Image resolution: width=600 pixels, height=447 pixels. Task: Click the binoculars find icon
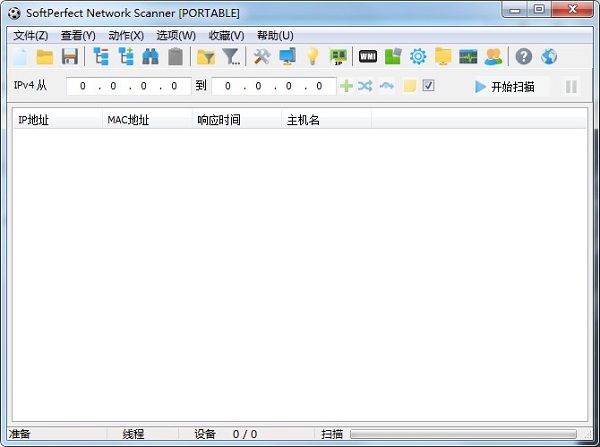tap(151, 57)
